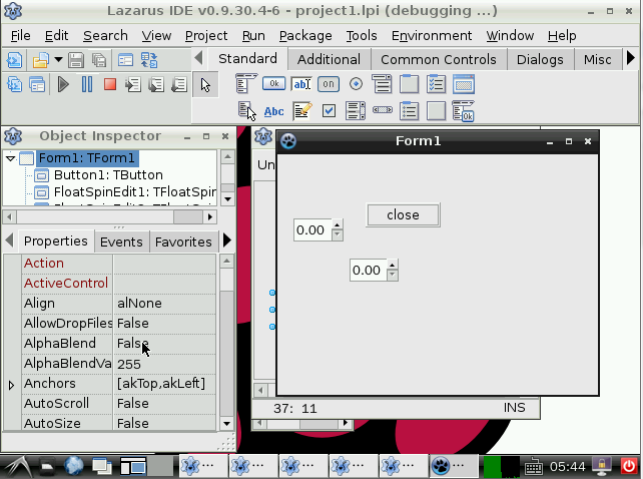
Task: Select the arrow selection tool in palette
Action: [205, 85]
